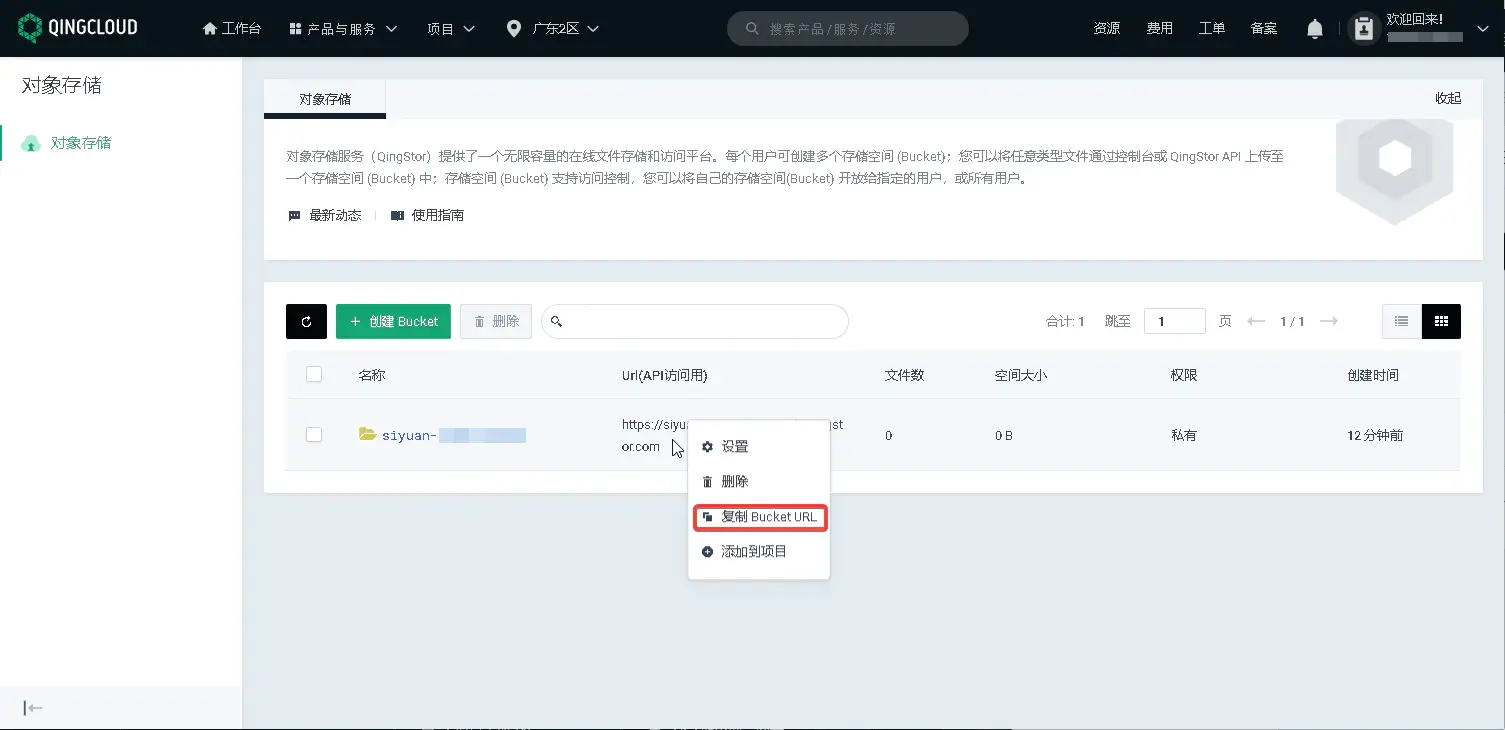1505x730 pixels.
Task: Switch to grid view layout
Action: point(1441,321)
